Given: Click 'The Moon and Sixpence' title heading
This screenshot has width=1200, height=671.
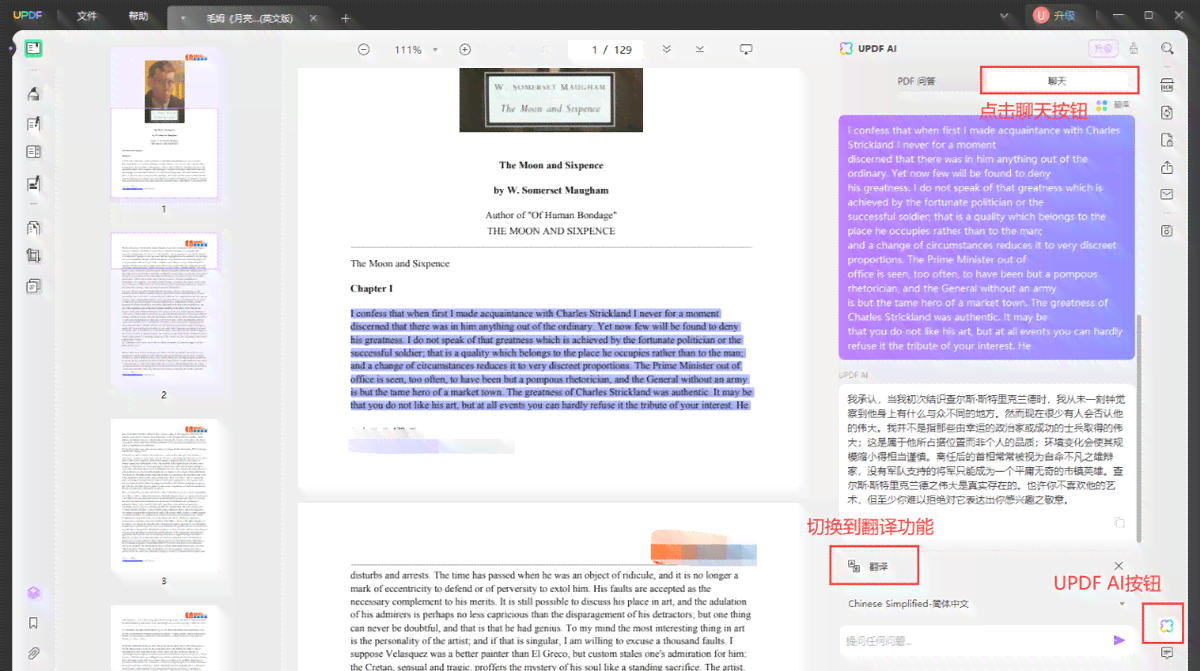Looking at the screenshot, I should pyautogui.click(x=551, y=165).
